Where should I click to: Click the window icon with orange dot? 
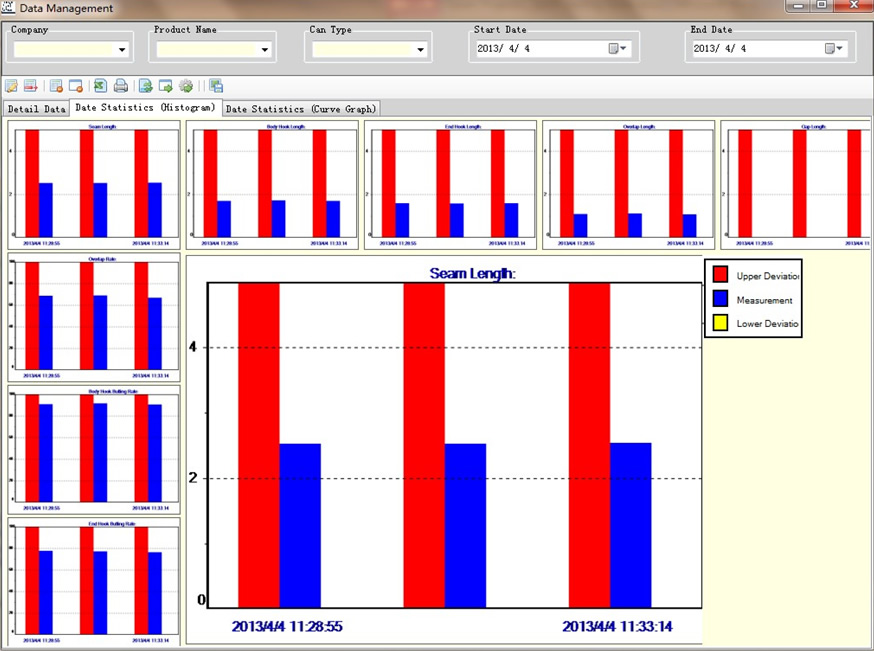click(75, 86)
